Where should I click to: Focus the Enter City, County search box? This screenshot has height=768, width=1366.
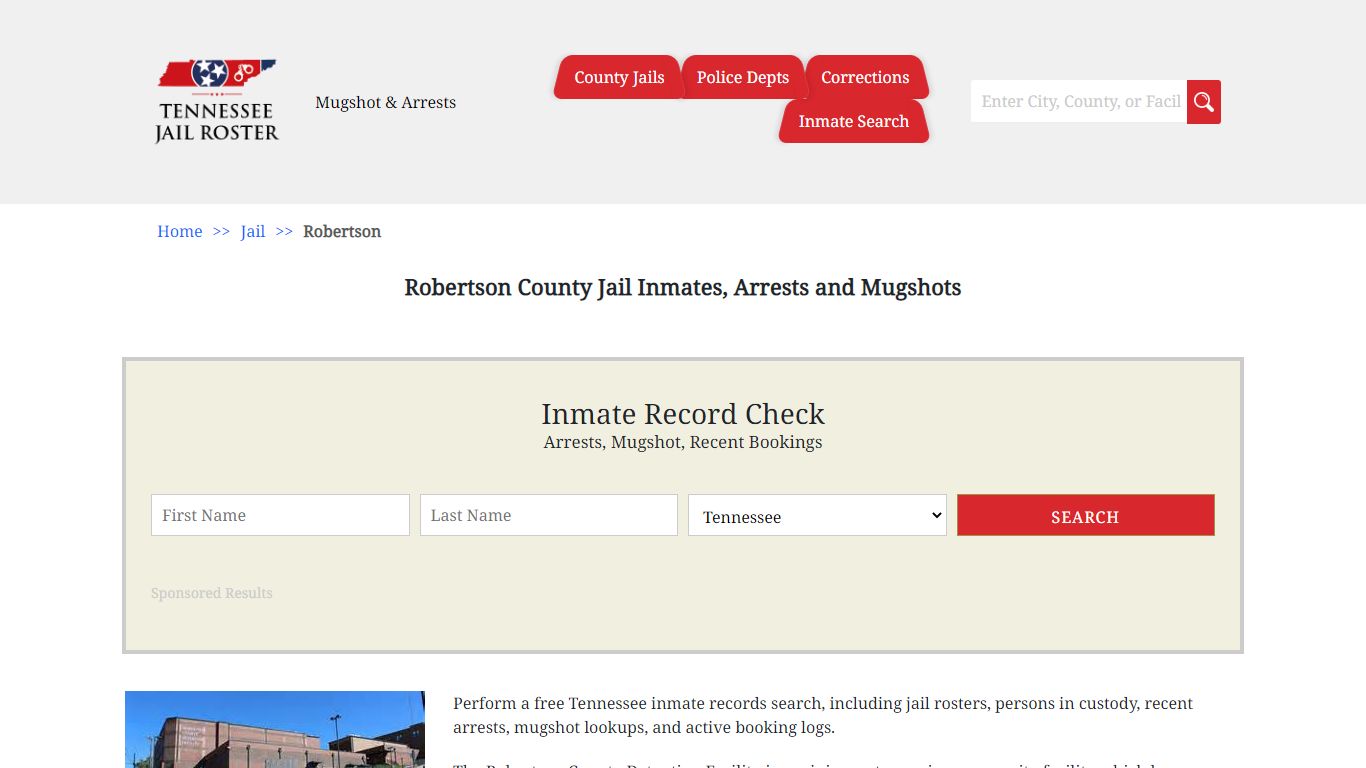[1078, 101]
